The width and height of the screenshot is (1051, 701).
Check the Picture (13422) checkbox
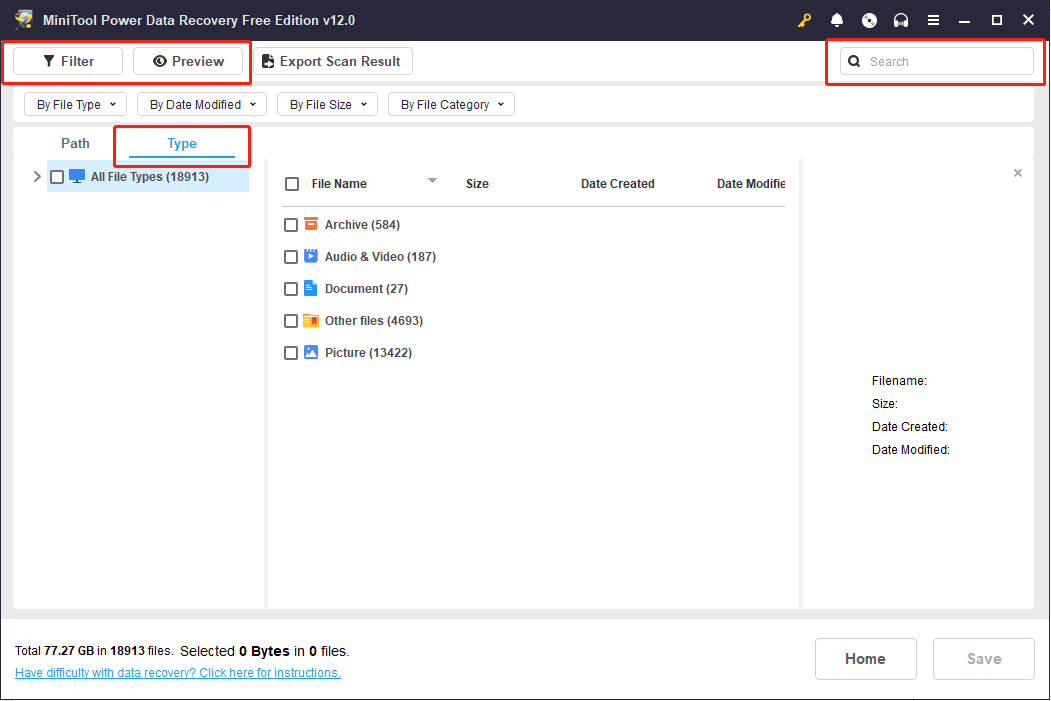pyautogui.click(x=290, y=353)
